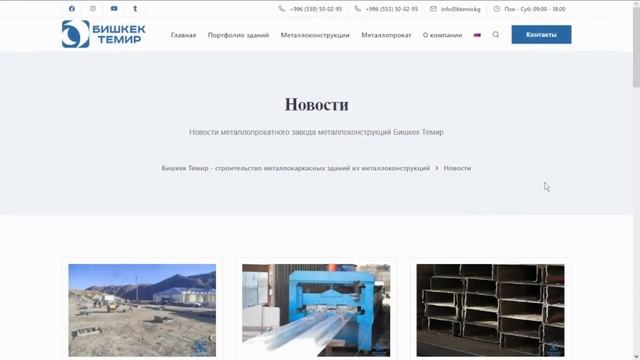Follow the Бишкек Темир breadcrumb home link
This screenshot has width=640, height=360.
[296, 168]
